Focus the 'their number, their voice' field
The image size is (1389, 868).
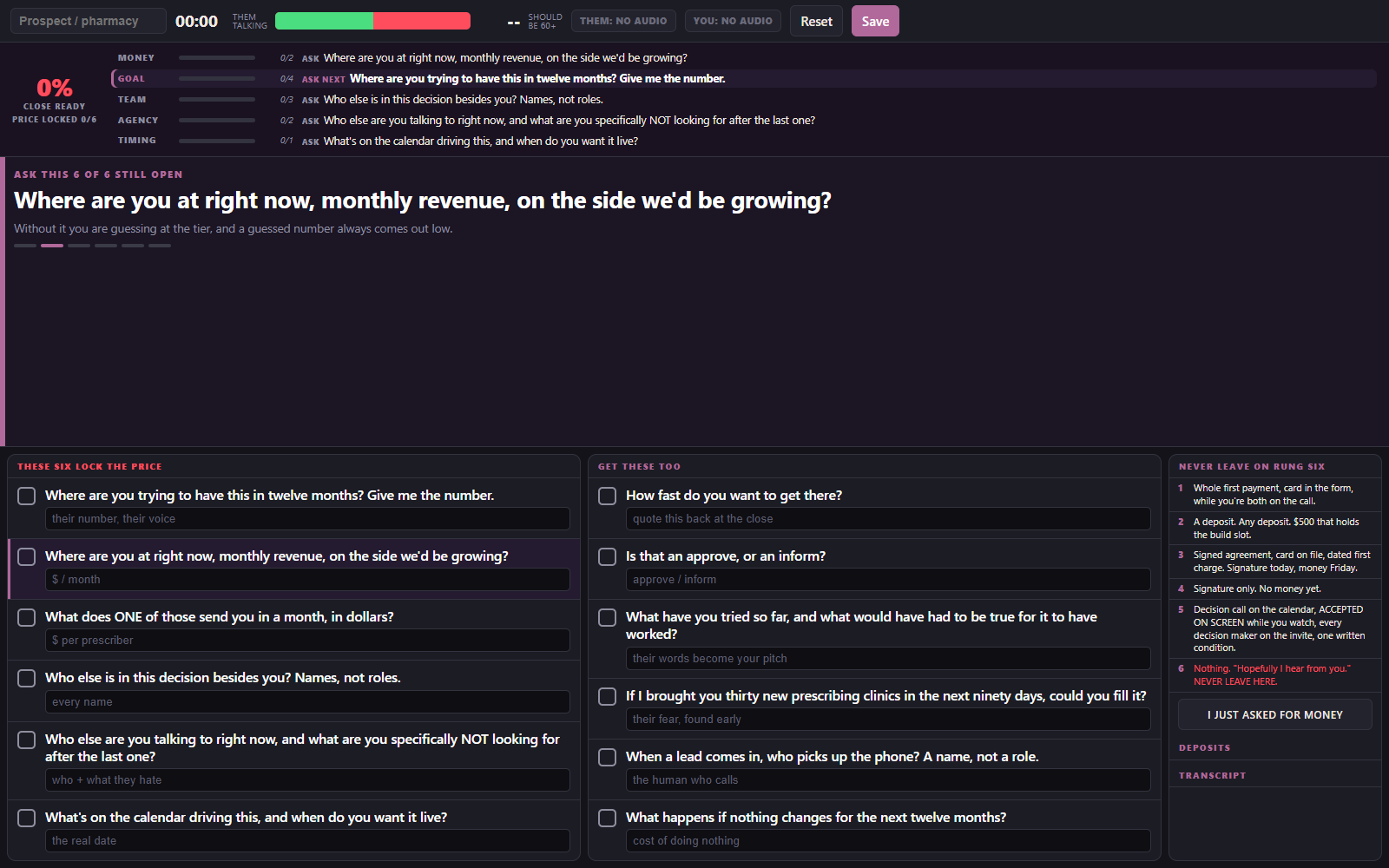point(307,518)
